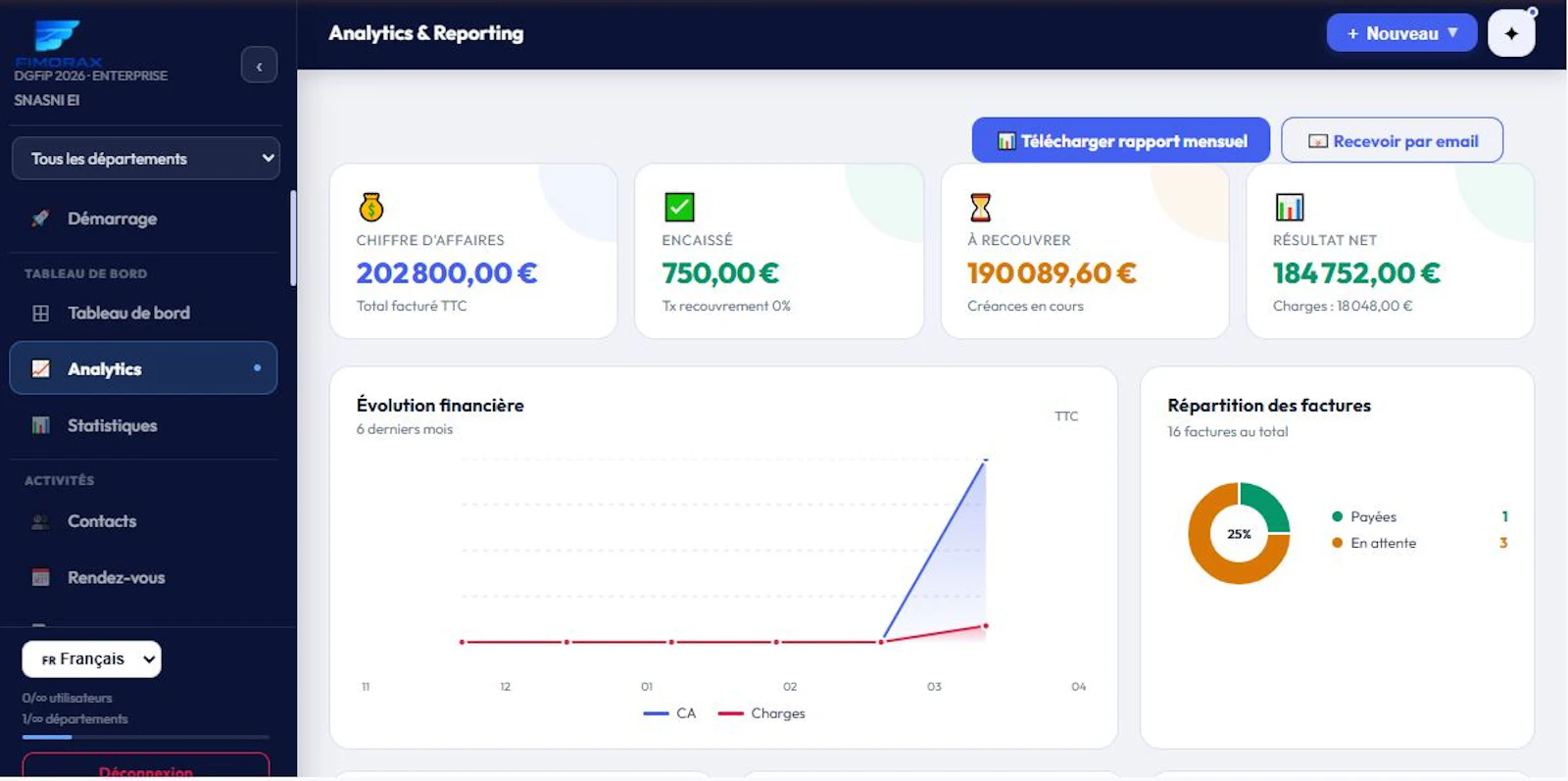Collapse the sidebar with the chevron button
This screenshot has width=1568, height=781.
click(259, 66)
